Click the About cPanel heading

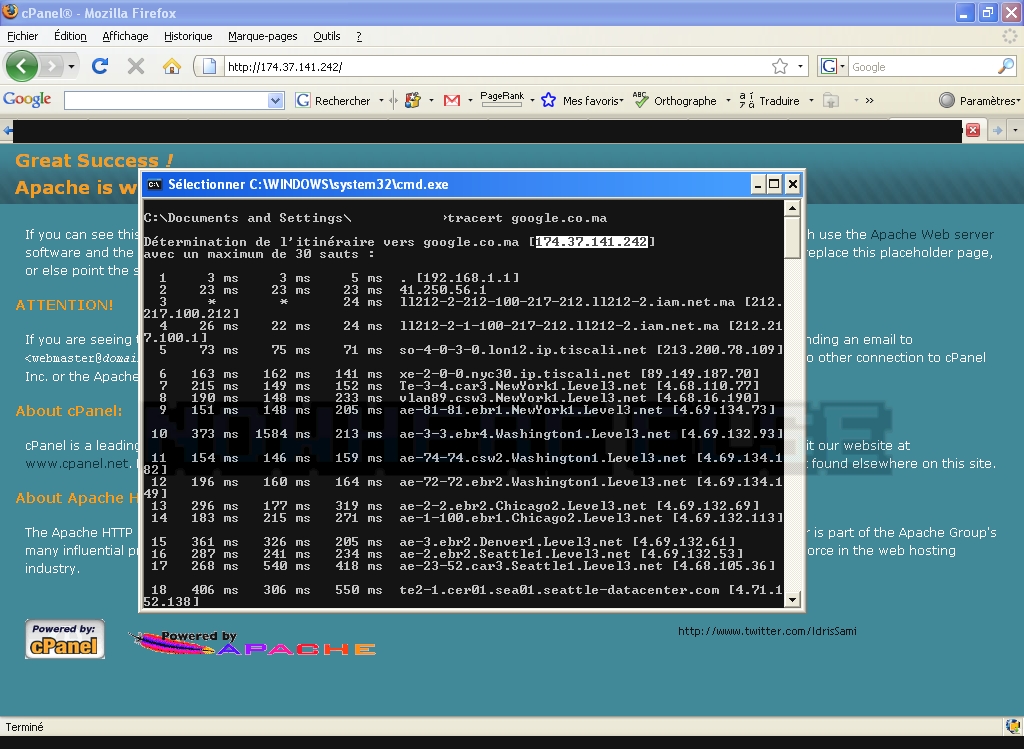pyautogui.click(x=69, y=411)
